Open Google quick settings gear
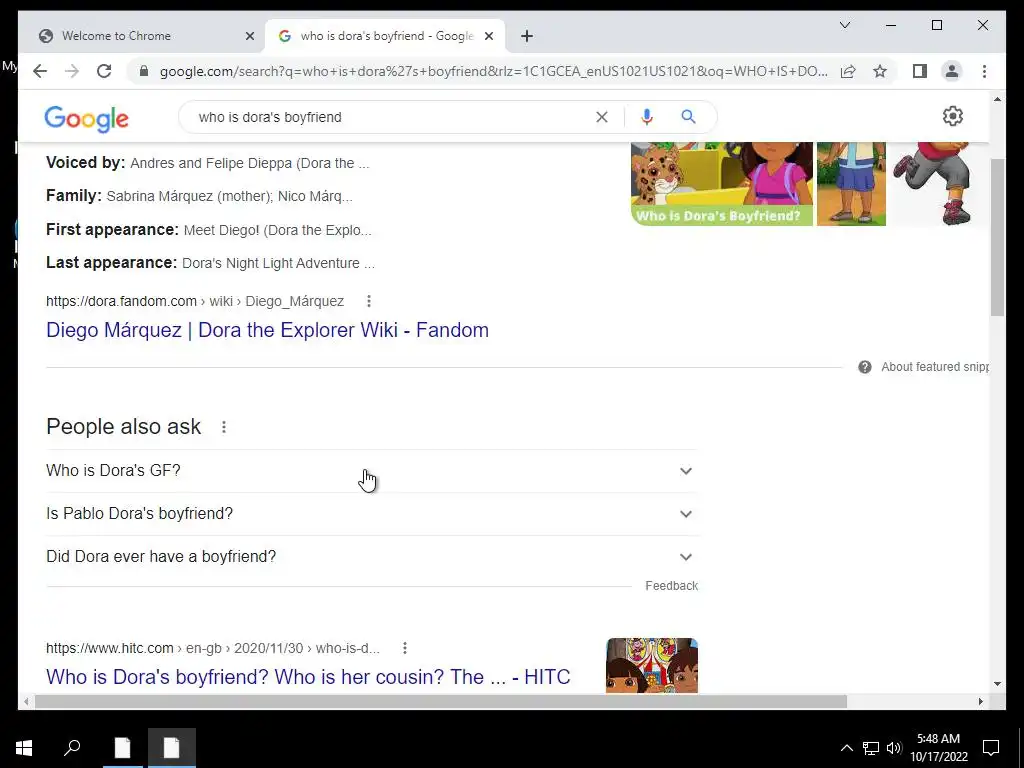 pyautogui.click(x=953, y=116)
